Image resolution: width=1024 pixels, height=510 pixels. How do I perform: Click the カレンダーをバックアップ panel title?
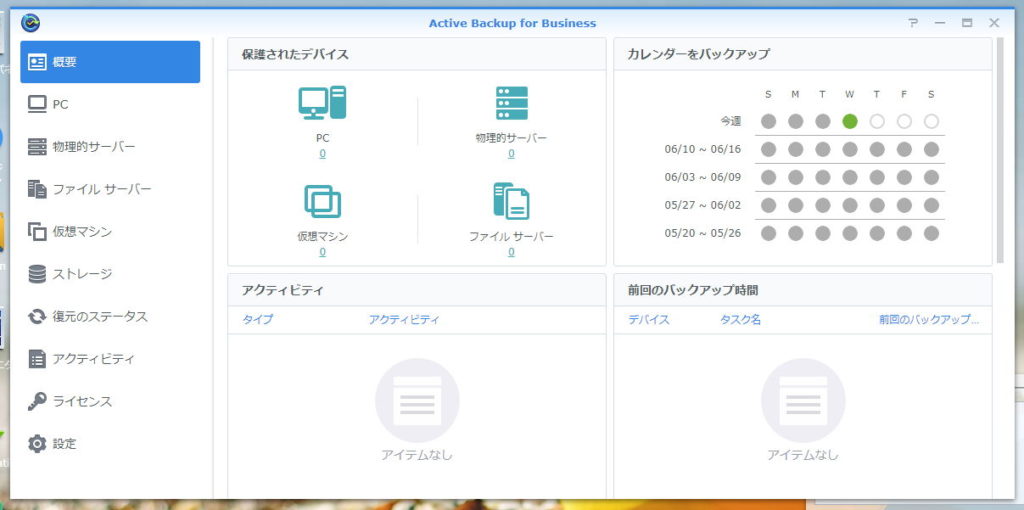click(698, 54)
